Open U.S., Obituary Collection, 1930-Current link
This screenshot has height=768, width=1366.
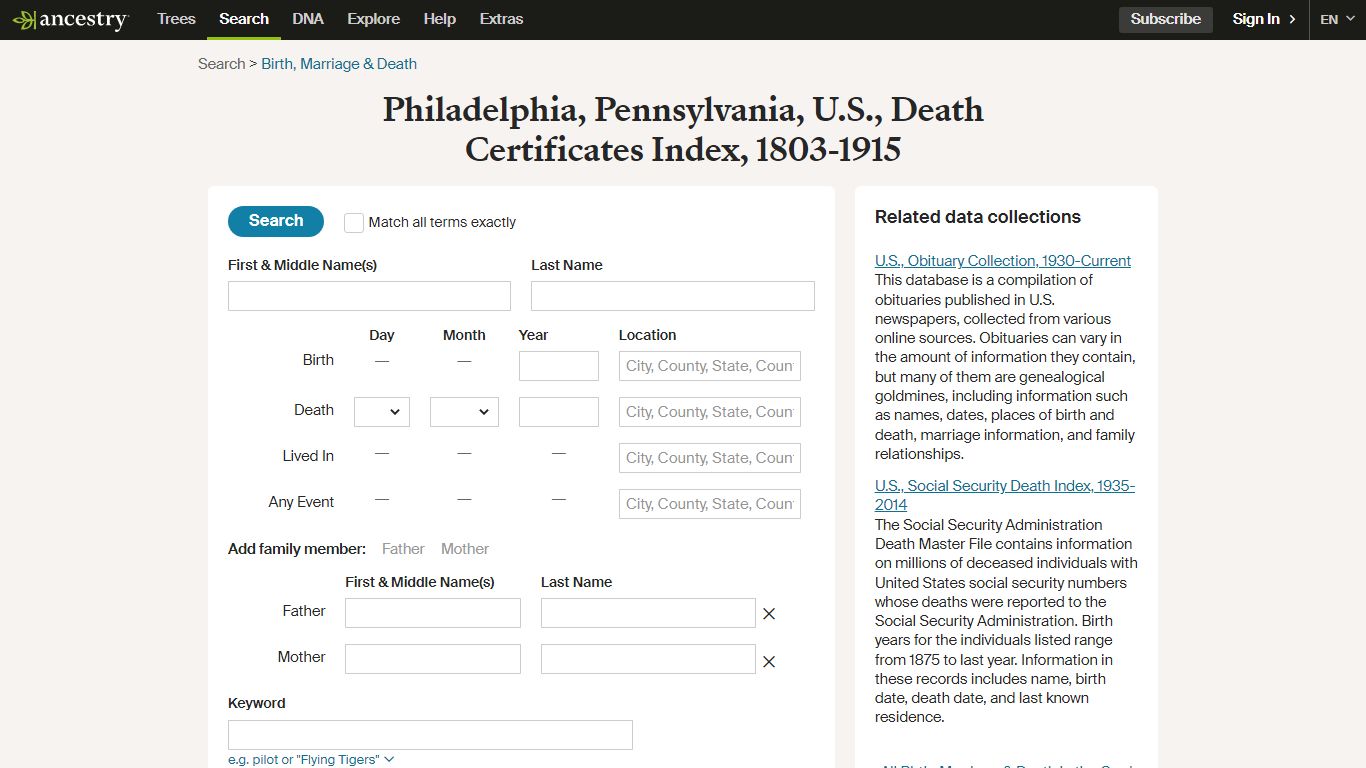[1003, 261]
